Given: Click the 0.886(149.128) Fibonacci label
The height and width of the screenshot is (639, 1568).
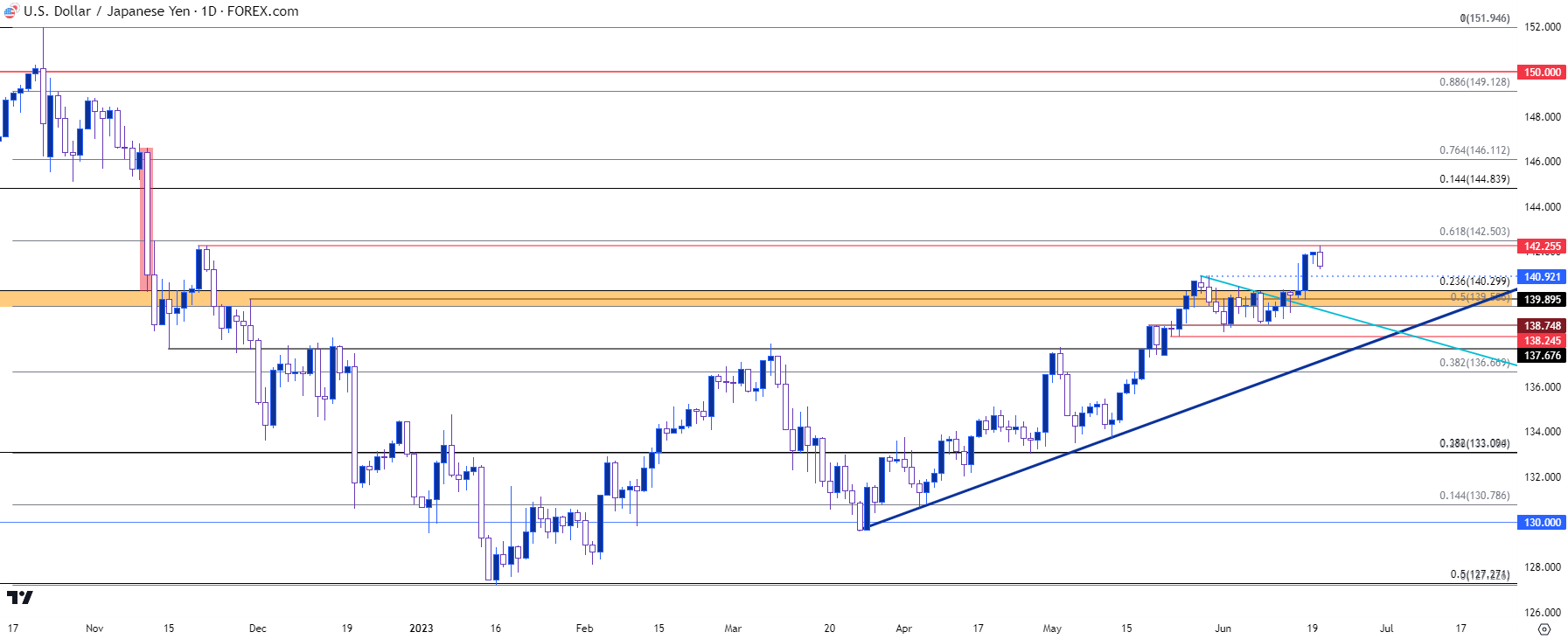Looking at the screenshot, I should point(1474,82).
